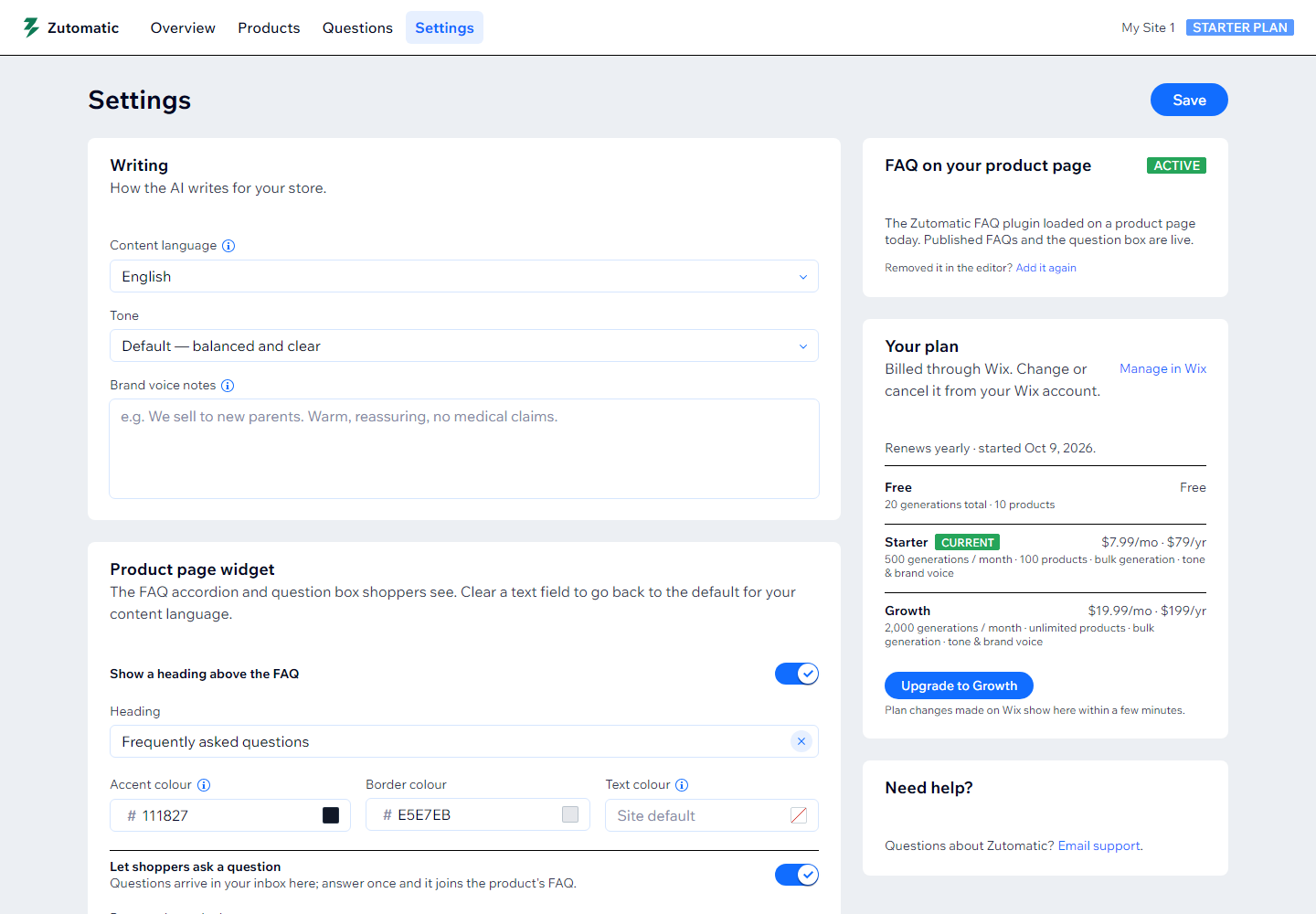The width and height of the screenshot is (1316, 914).
Task: Click the Border colour hex field
Action: click(478, 814)
